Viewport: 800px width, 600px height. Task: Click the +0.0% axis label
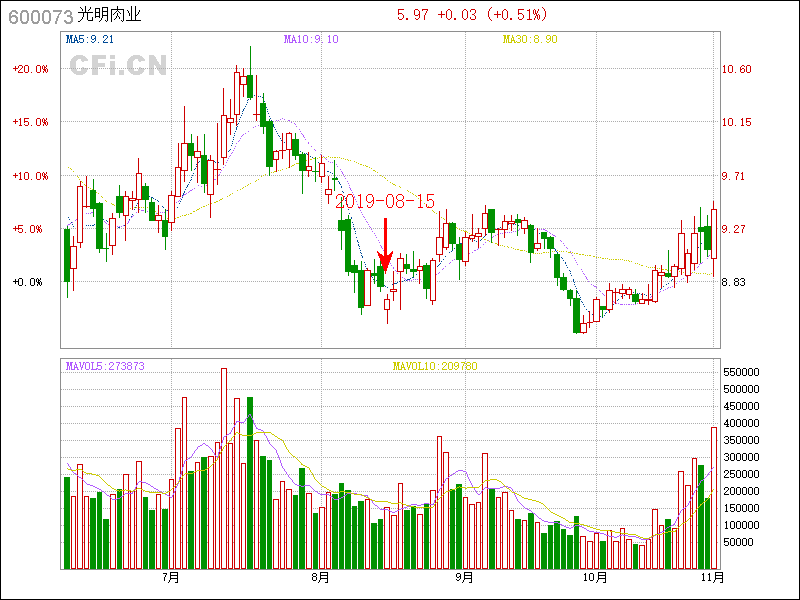[x=27, y=282]
